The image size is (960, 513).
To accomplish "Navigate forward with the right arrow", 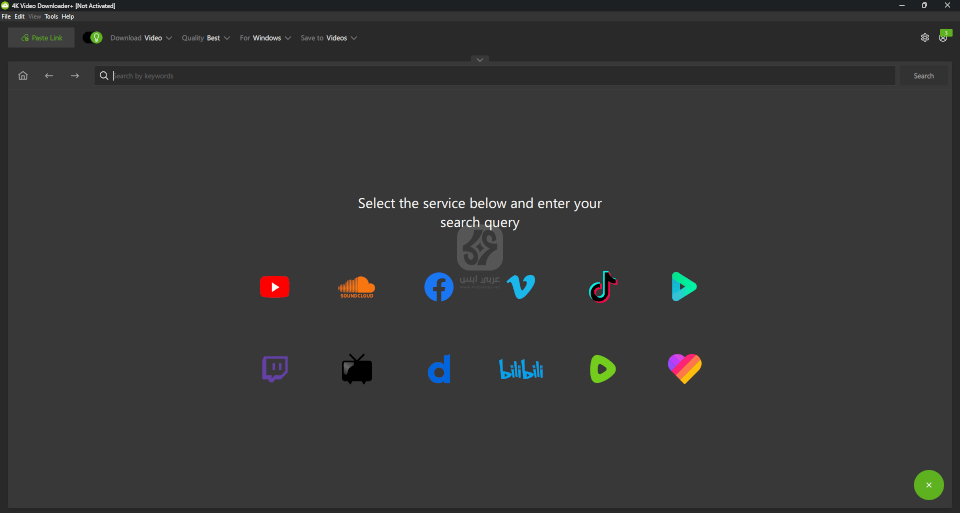I will click(x=75, y=76).
